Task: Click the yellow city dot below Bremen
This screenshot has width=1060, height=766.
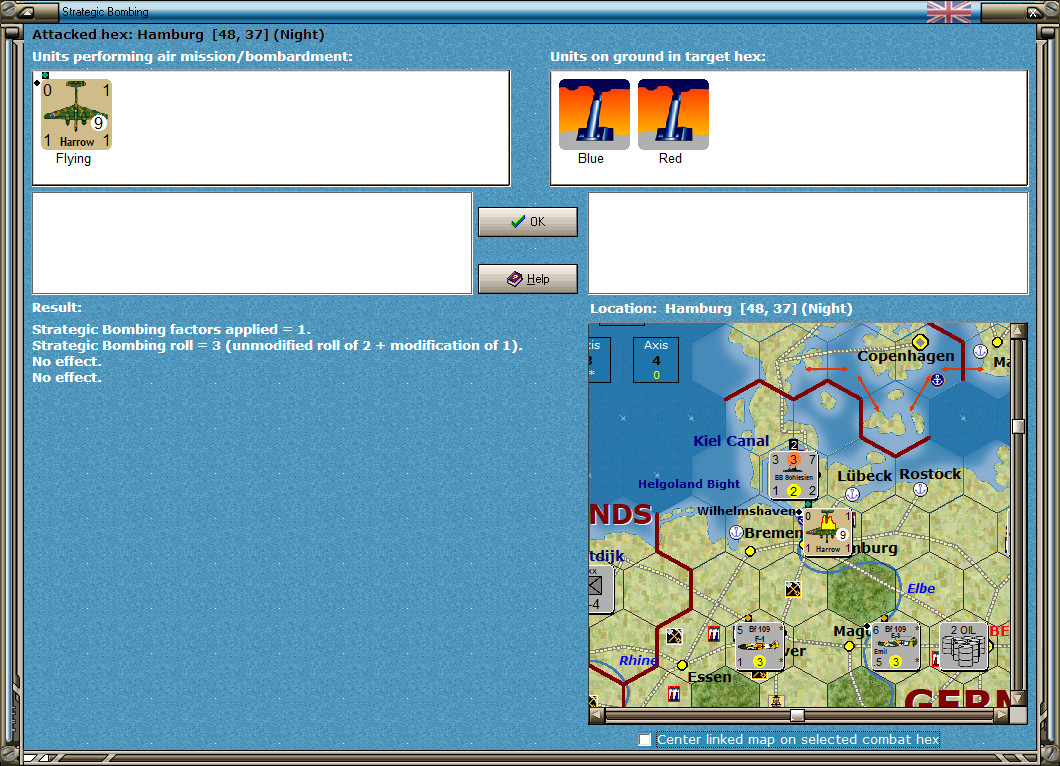Action: coord(750,552)
